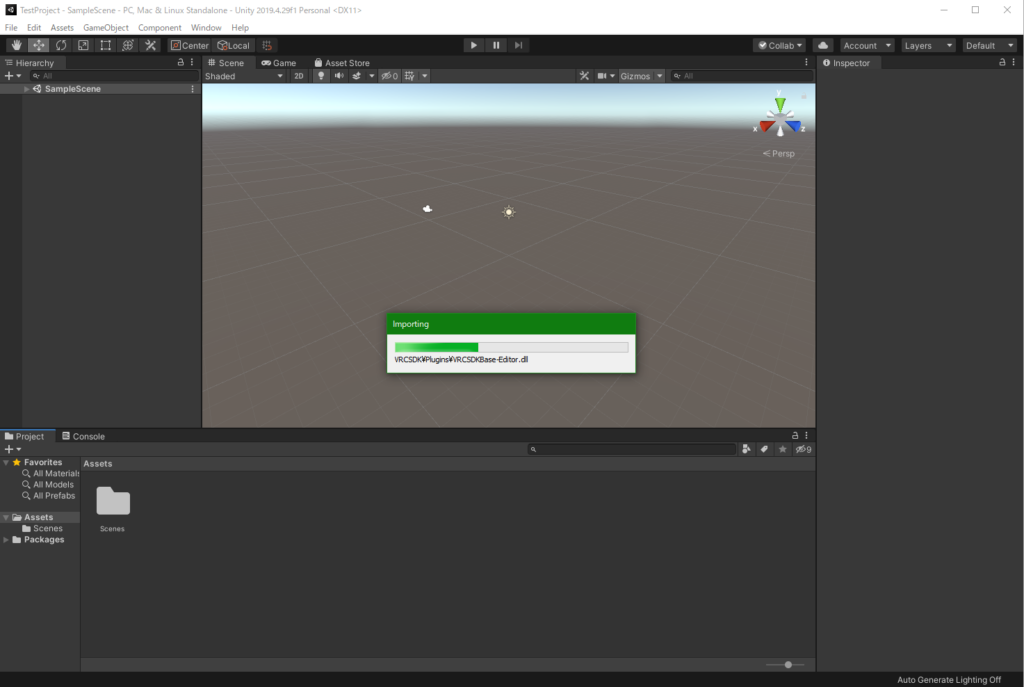Select the Scenes folder thumbnail
The width and height of the screenshot is (1024, 687).
[x=112, y=502]
